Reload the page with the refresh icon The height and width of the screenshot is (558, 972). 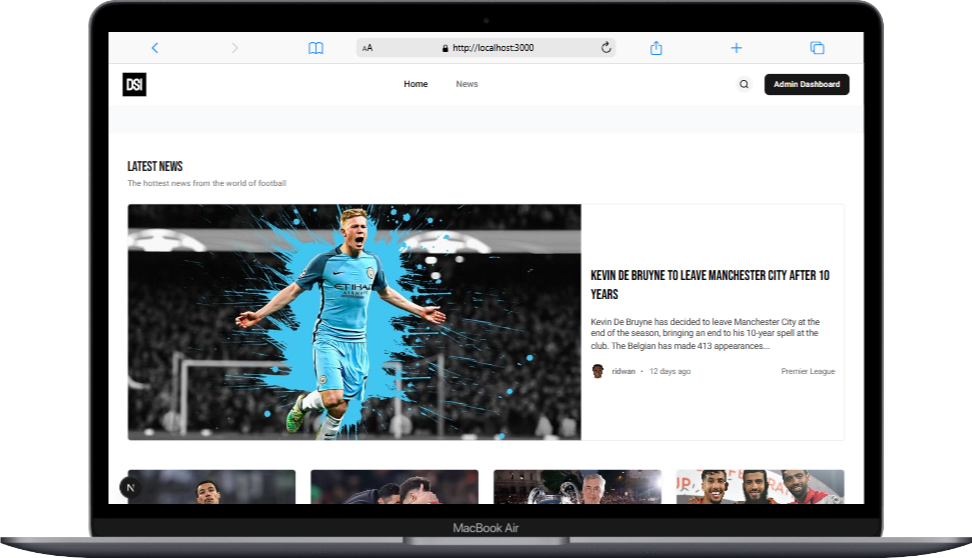[606, 47]
